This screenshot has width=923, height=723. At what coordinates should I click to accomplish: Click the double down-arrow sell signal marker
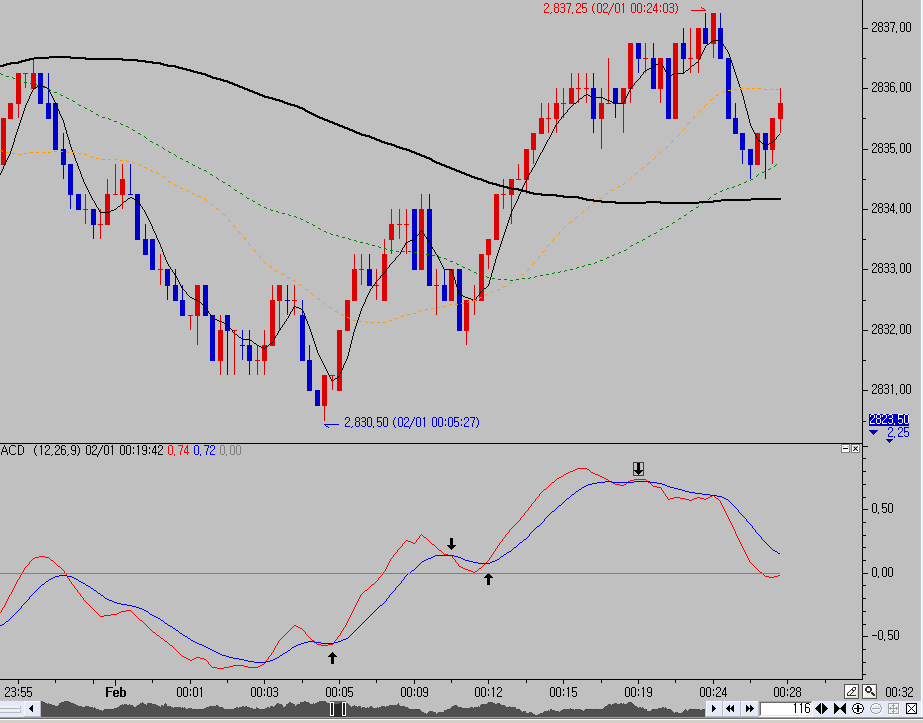(x=638, y=469)
